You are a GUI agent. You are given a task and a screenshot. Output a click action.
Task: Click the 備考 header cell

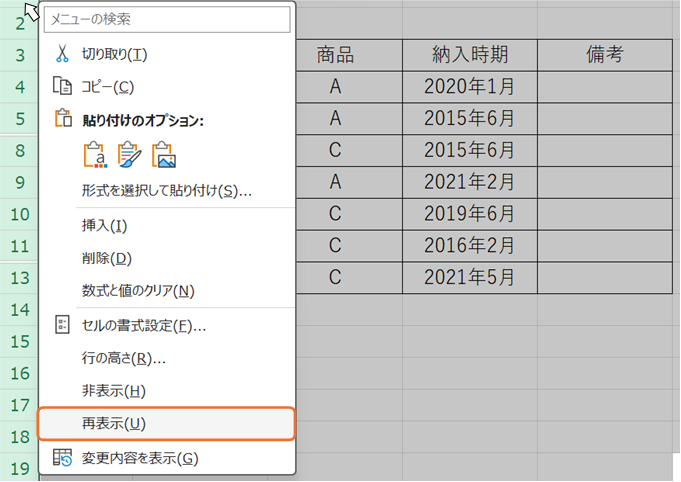pyautogui.click(x=605, y=55)
